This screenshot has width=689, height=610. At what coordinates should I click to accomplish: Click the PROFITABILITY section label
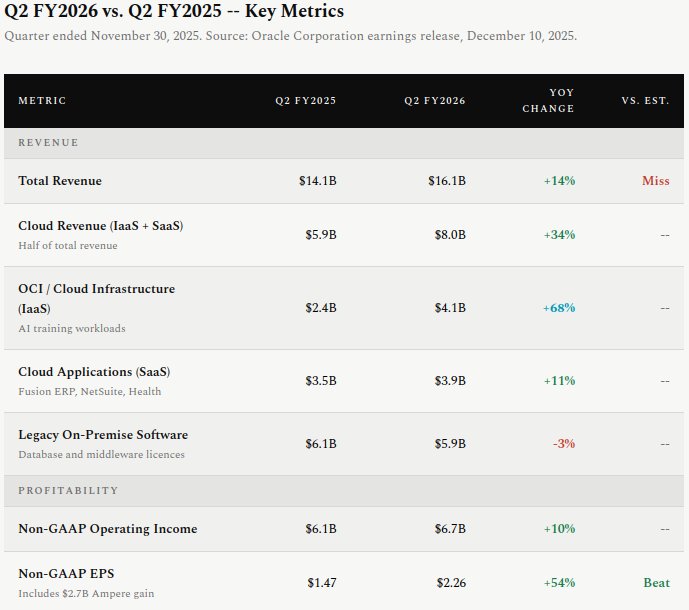pyautogui.click(x=68, y=490)
